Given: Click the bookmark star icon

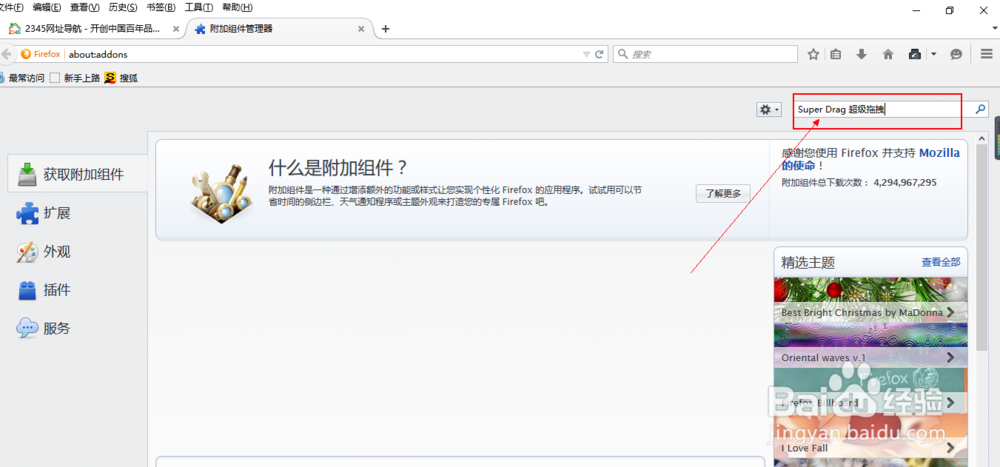Looking at the screenshot, I should point(813,54).
